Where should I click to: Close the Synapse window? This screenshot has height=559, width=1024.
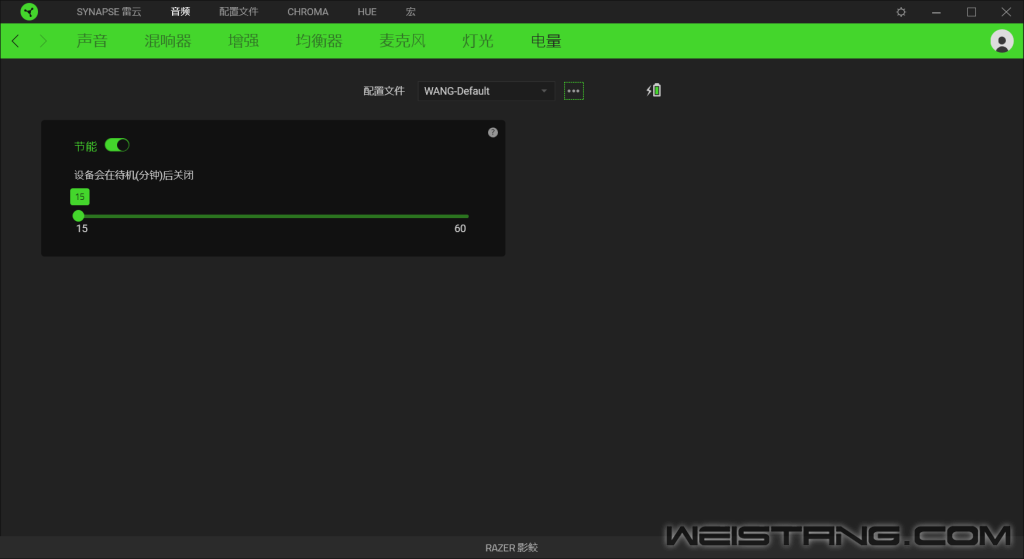pyautogui.click(x=1006, y=12)
